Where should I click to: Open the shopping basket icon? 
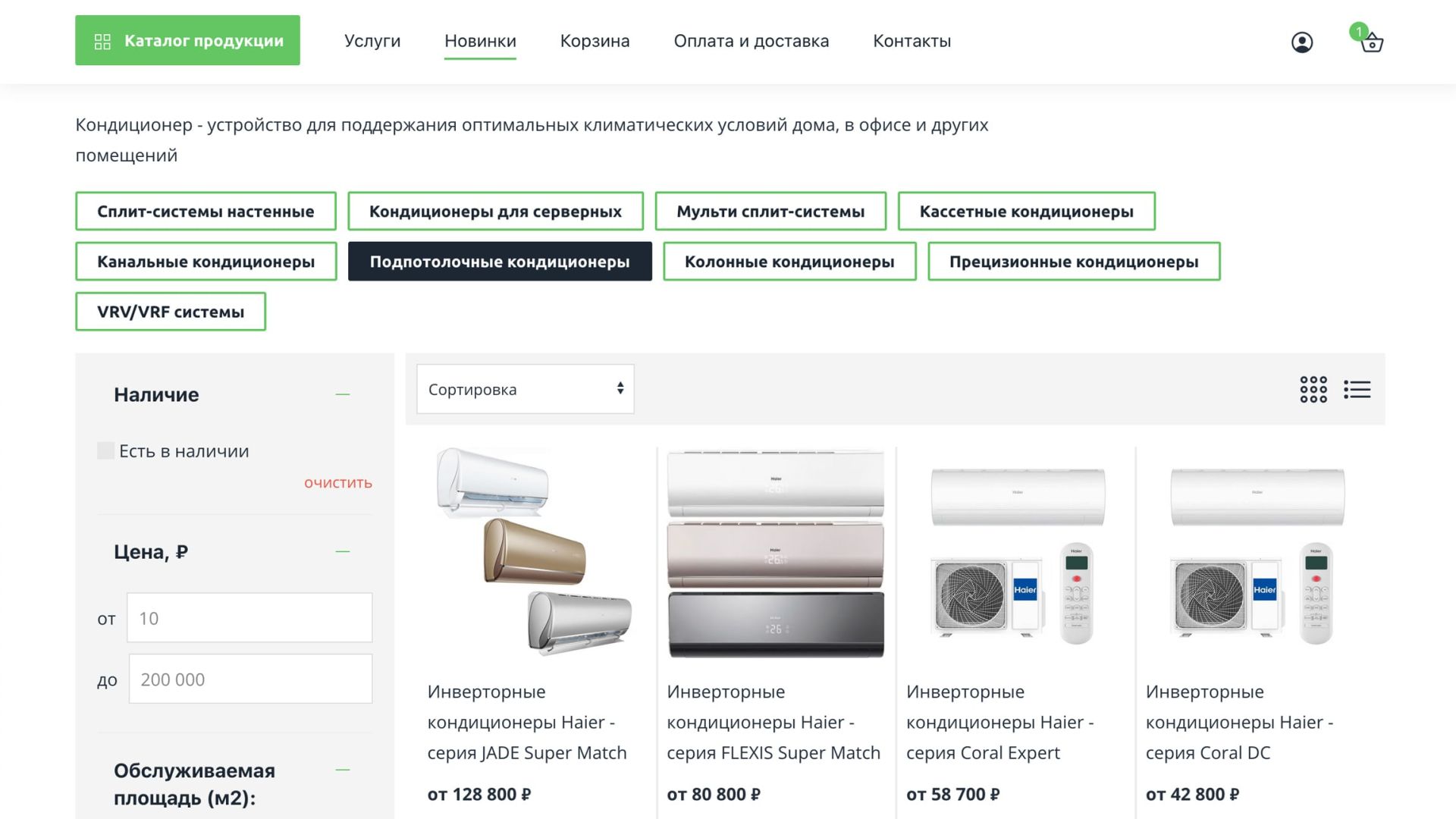click(x=1372, y=43)
